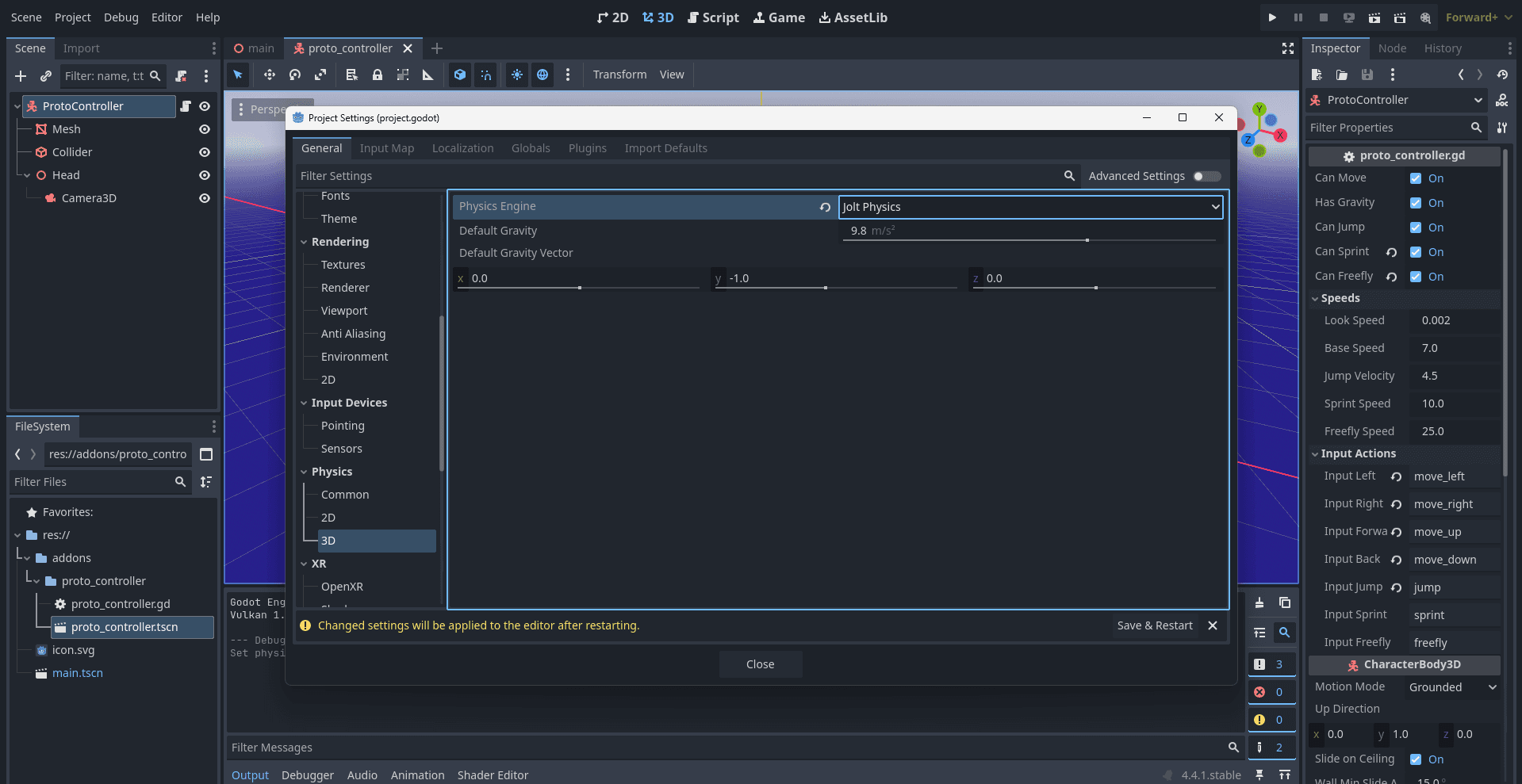Select the Scale mode tool in viewport toolbar

coord(320,75)
